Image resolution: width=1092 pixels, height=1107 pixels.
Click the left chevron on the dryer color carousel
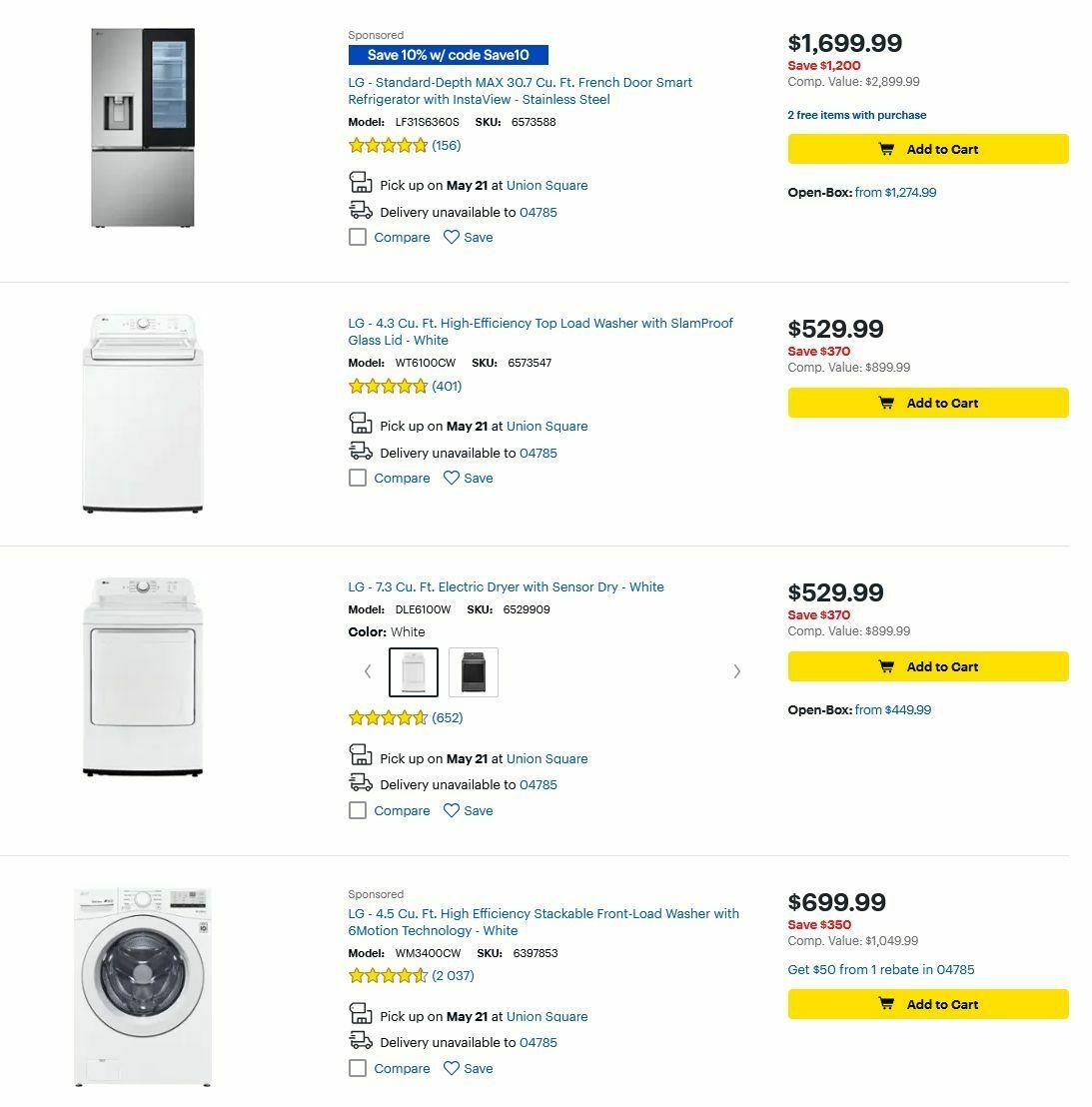click(367, 670)
